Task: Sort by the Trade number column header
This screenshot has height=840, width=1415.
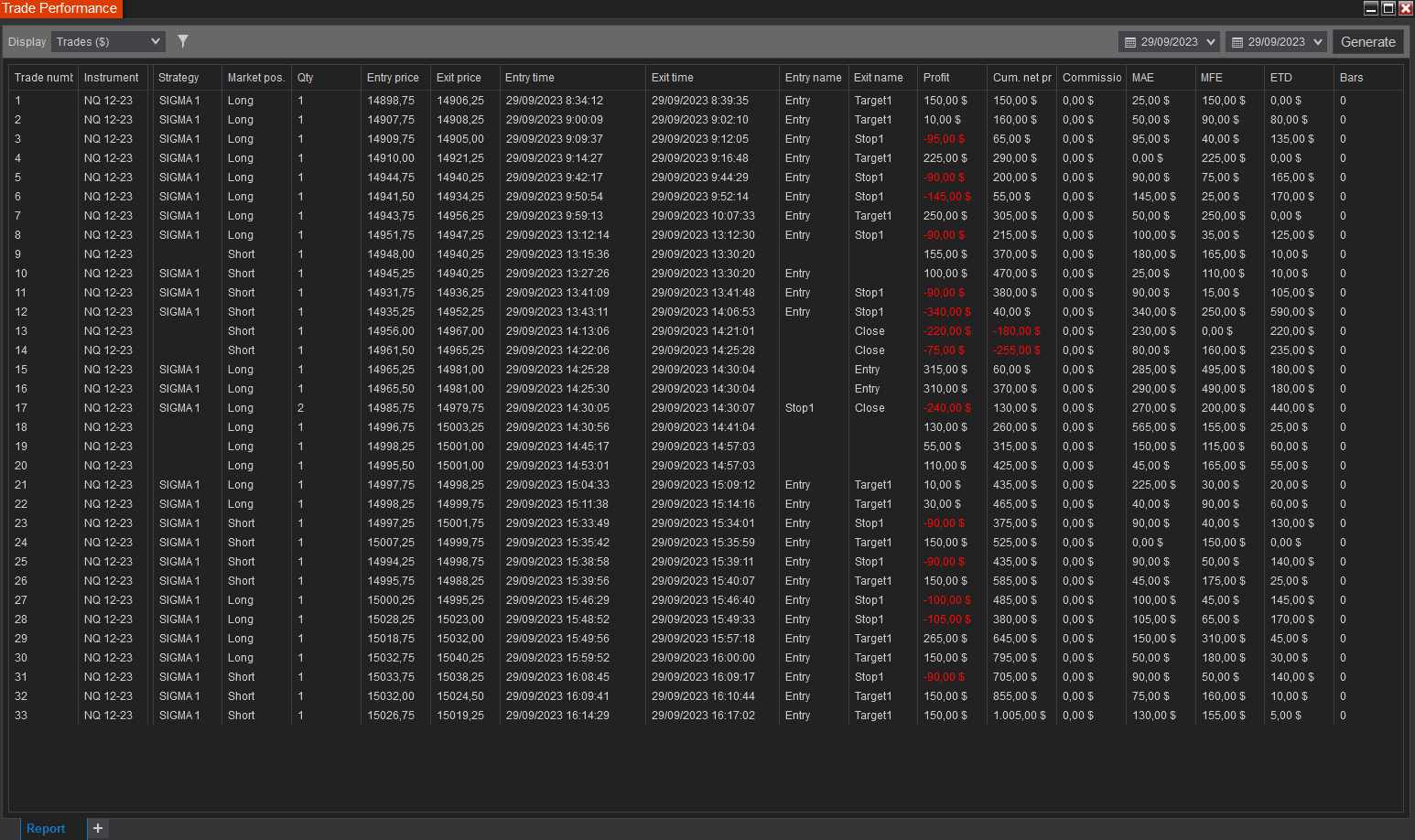Action: [x=44, y=78]
